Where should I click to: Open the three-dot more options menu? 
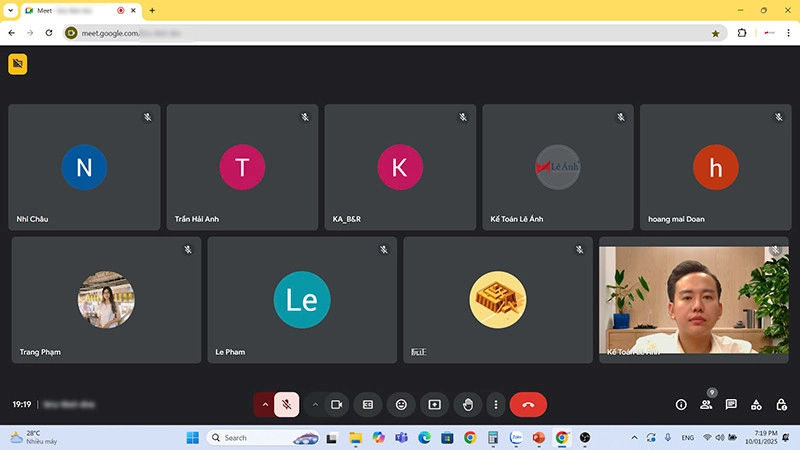pos(495,404)
